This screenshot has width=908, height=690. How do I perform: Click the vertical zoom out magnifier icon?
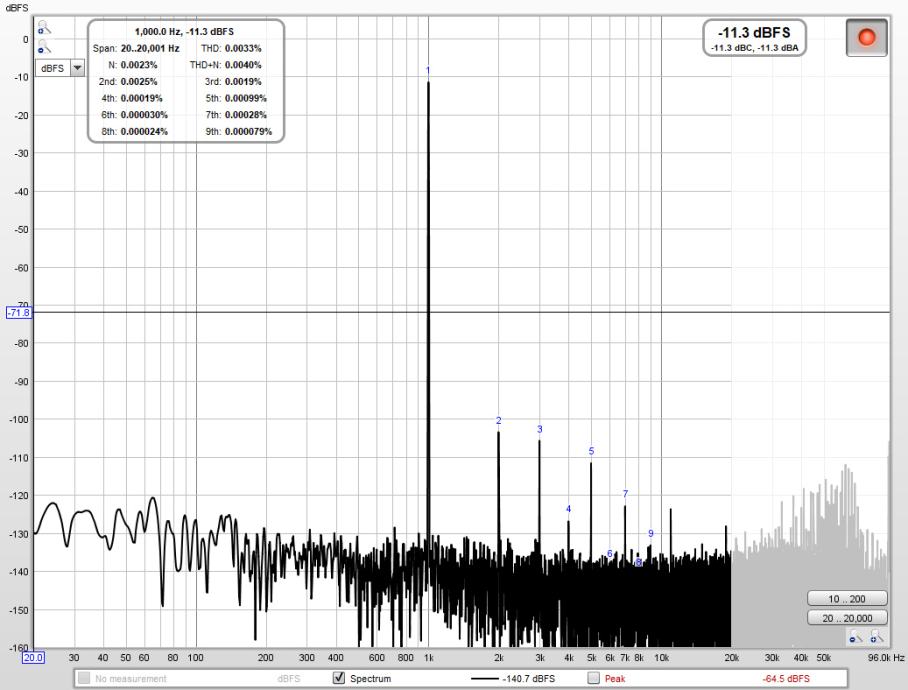[43, 48]
